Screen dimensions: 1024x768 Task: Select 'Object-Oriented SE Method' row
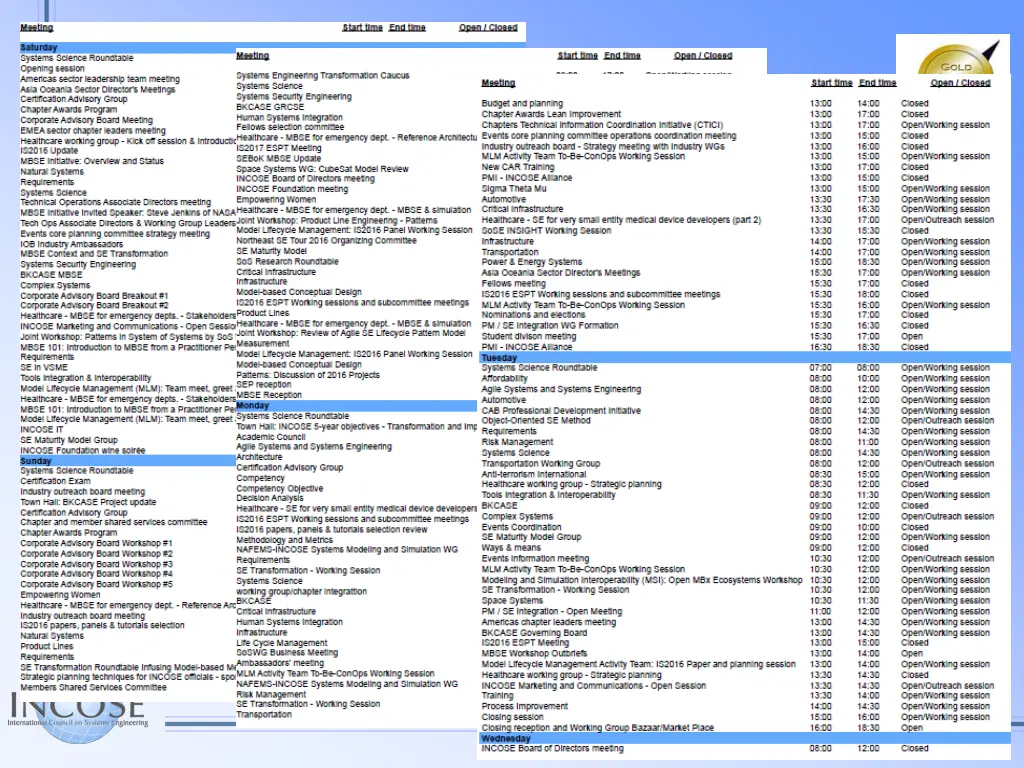pyautogui.click(x=536, y=421)
